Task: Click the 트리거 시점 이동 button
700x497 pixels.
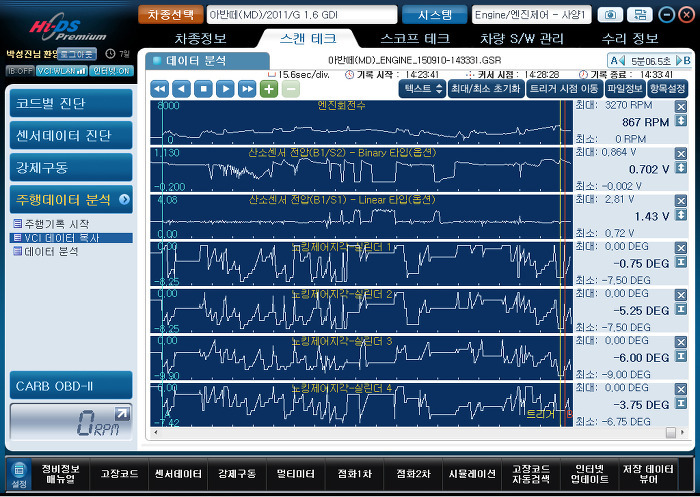Action: tap(564, 88)
